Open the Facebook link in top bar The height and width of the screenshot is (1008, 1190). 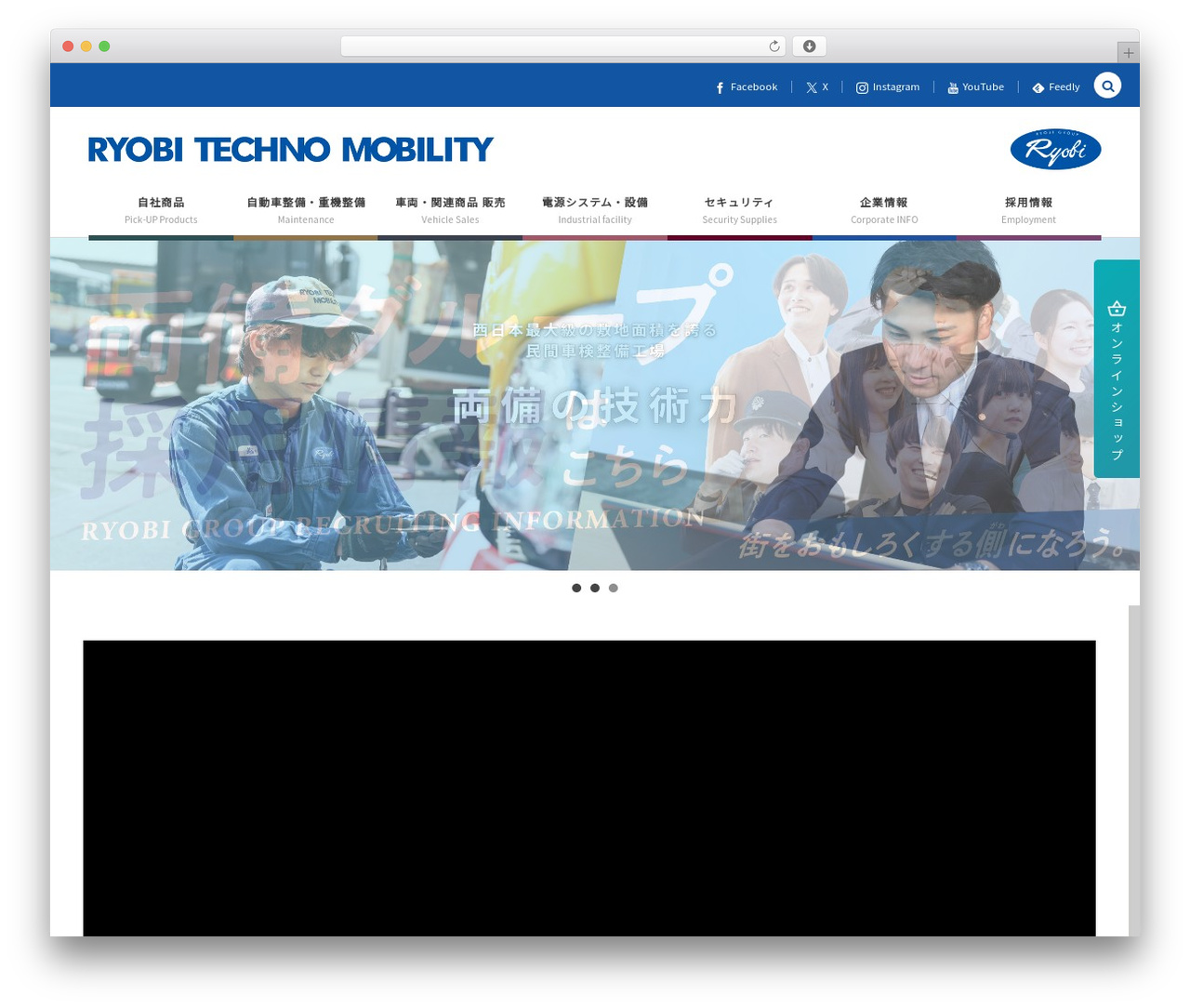[747, 87]
